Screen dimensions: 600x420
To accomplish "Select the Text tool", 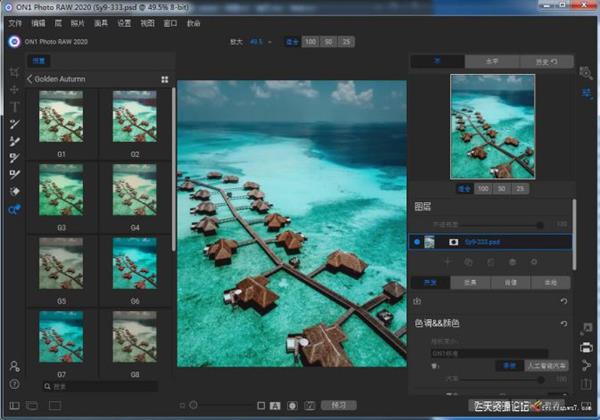I will click(14, 107).
